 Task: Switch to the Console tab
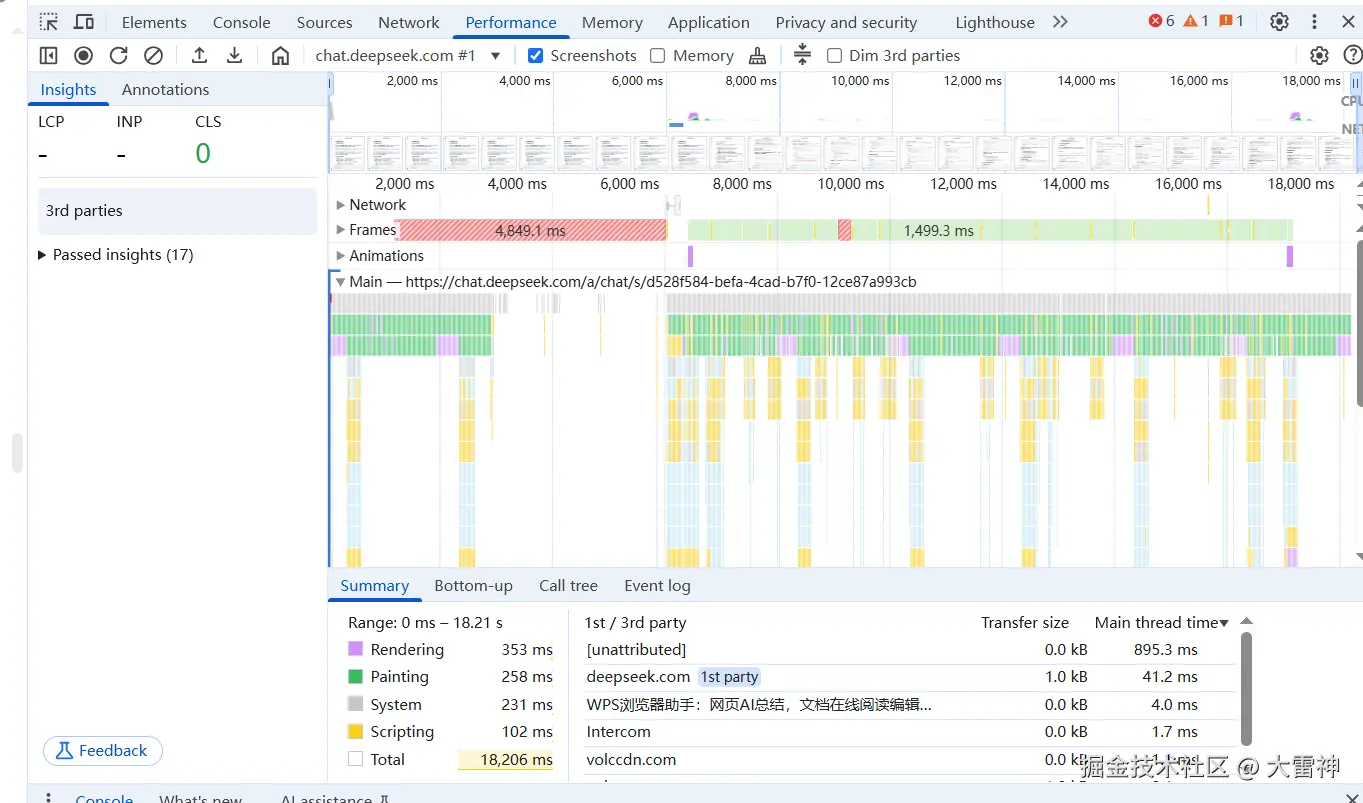242,22
